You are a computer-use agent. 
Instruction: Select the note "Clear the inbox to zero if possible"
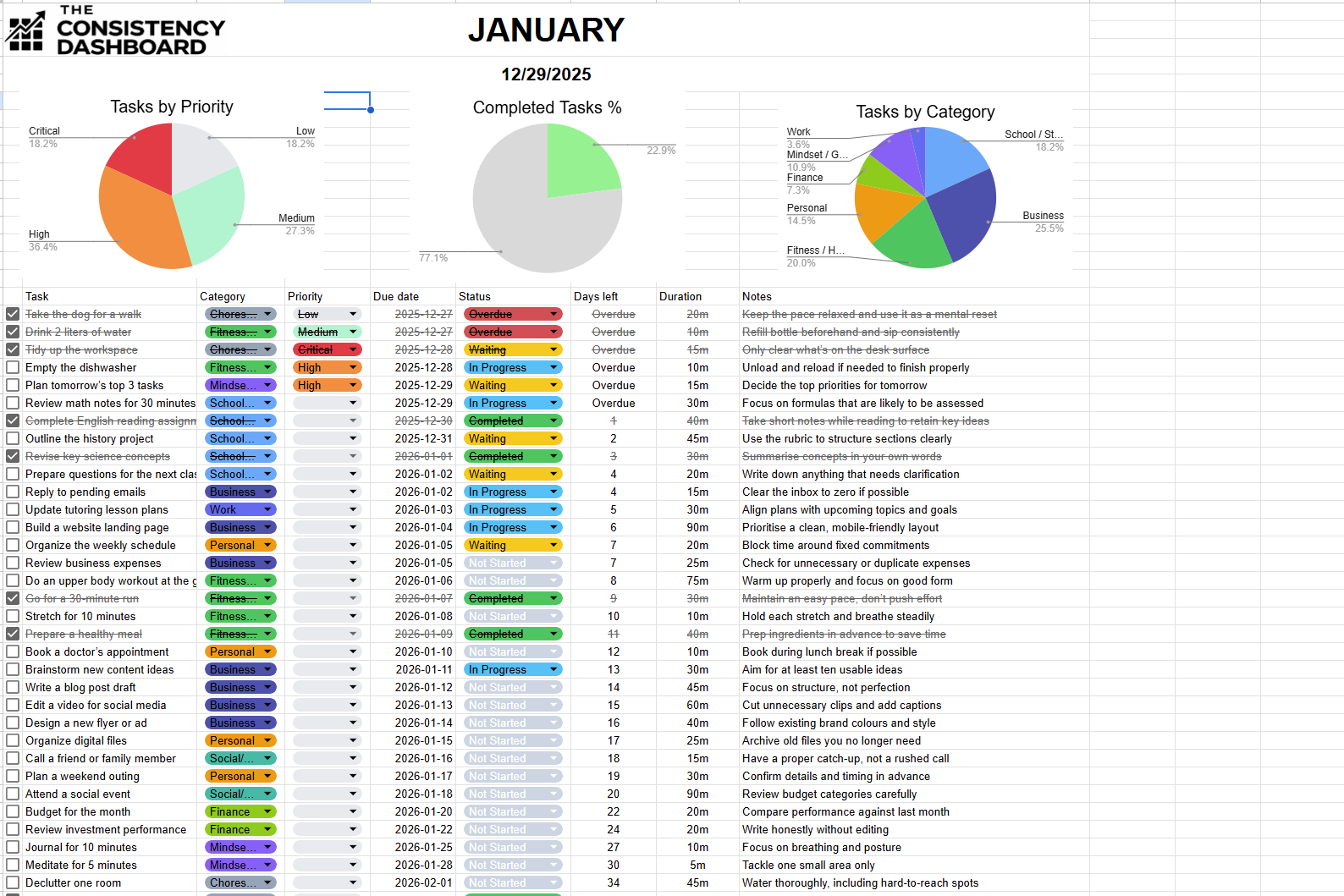pos(825,492)
